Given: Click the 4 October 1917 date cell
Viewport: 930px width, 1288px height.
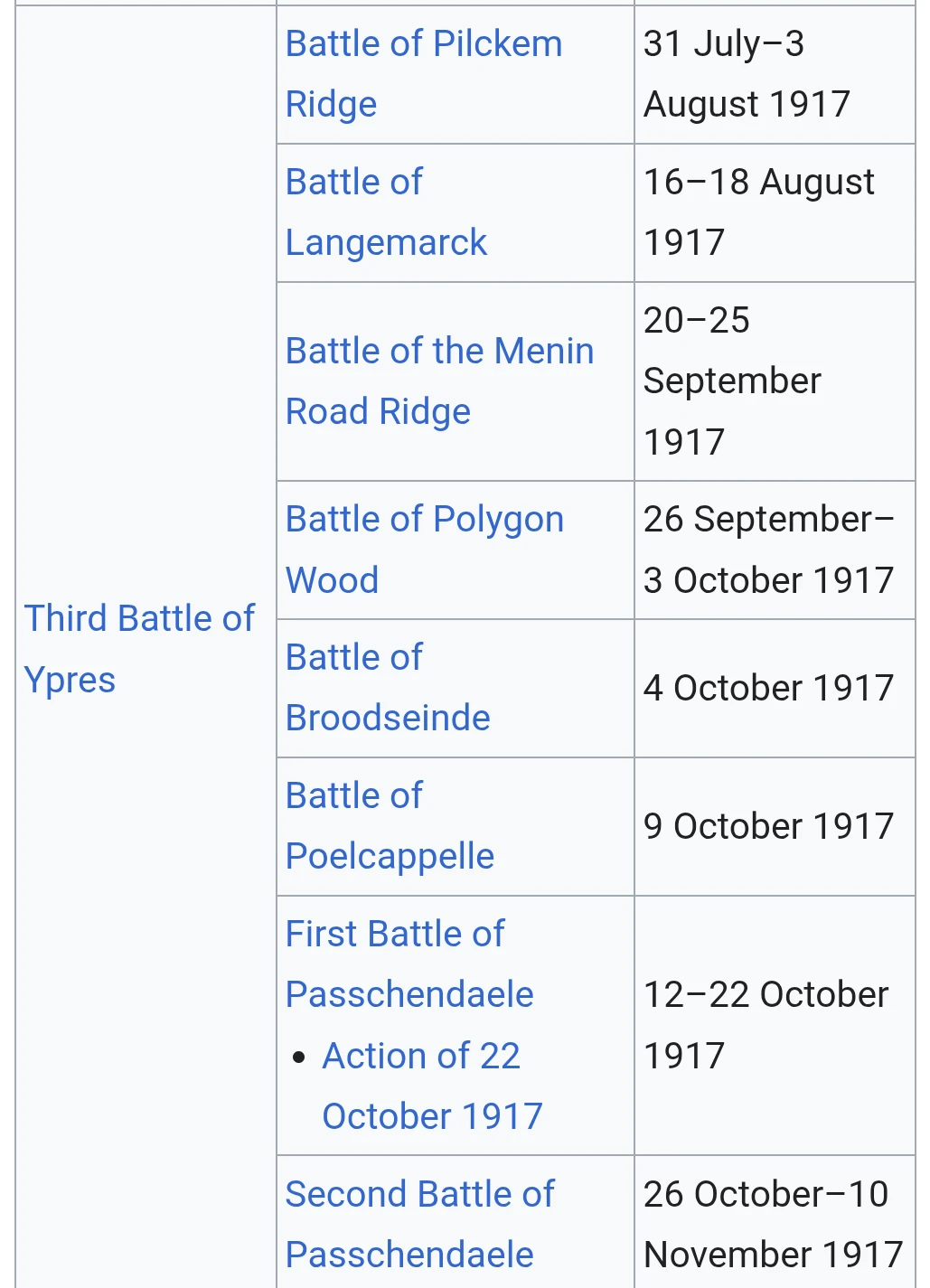Looking at the screenshot, I should click(x=775, y=689).
